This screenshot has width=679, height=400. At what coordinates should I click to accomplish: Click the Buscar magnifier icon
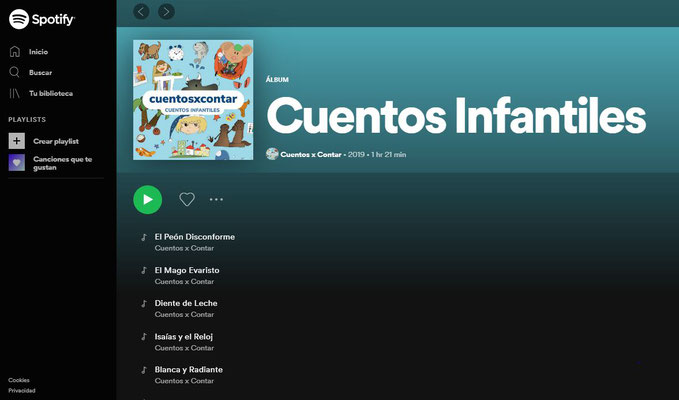[x=14, y=72]
